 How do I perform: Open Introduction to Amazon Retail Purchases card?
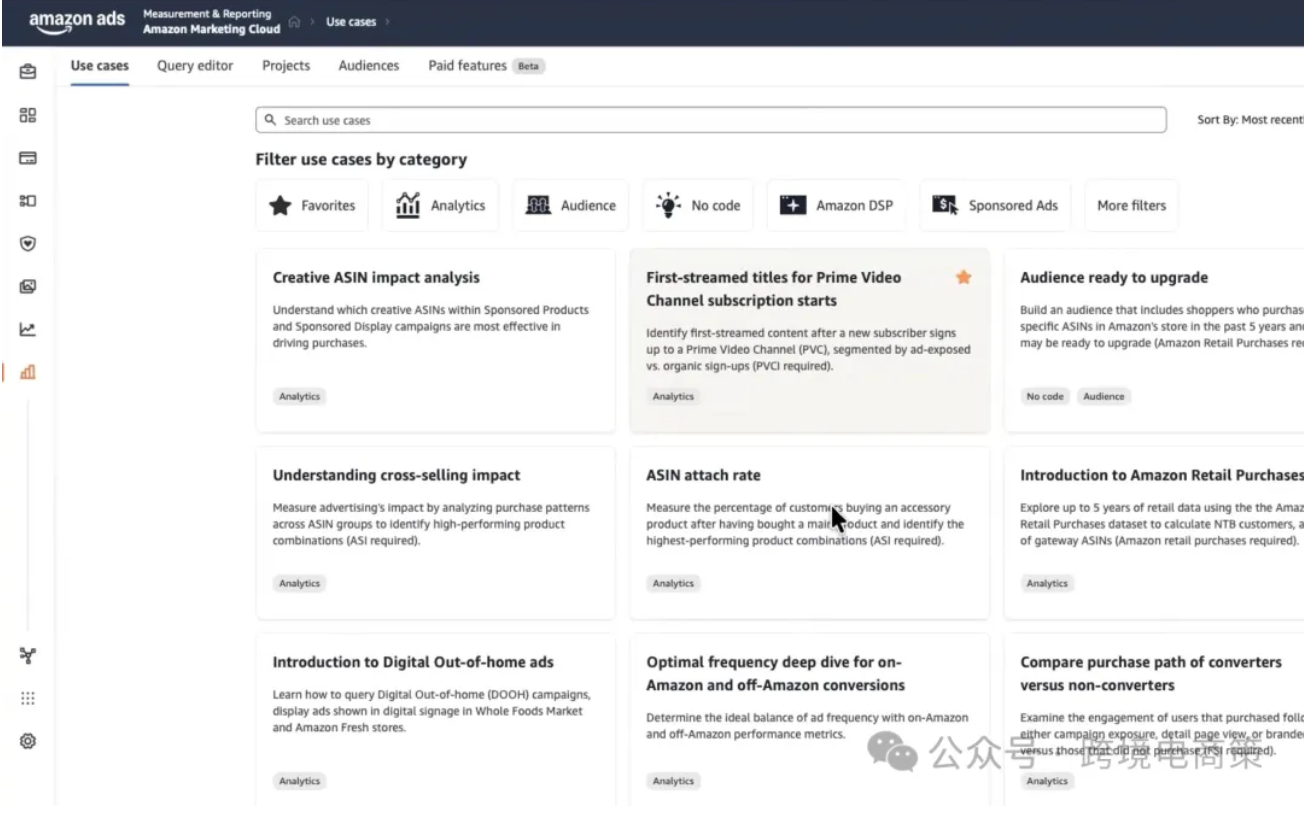click(x=1154, y=533)
